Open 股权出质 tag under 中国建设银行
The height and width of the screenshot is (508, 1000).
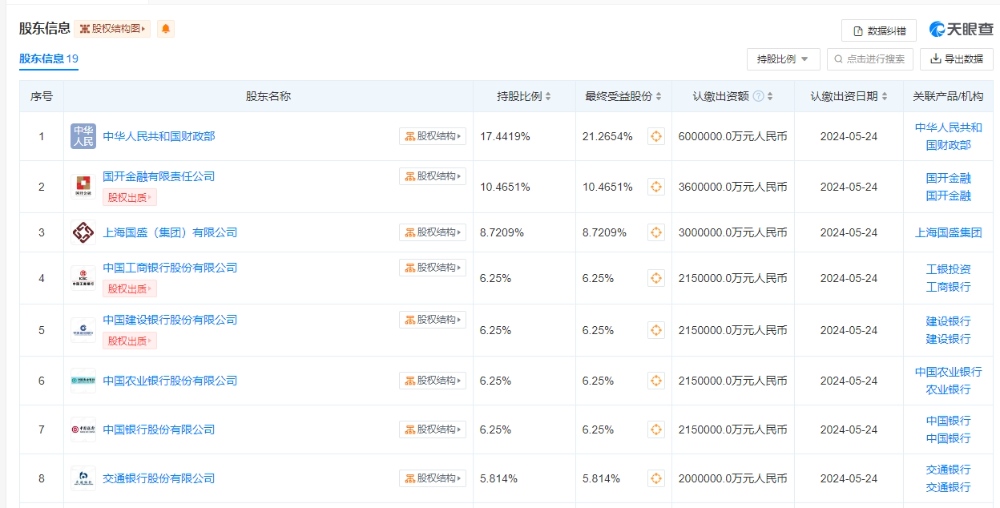[129, 341]
